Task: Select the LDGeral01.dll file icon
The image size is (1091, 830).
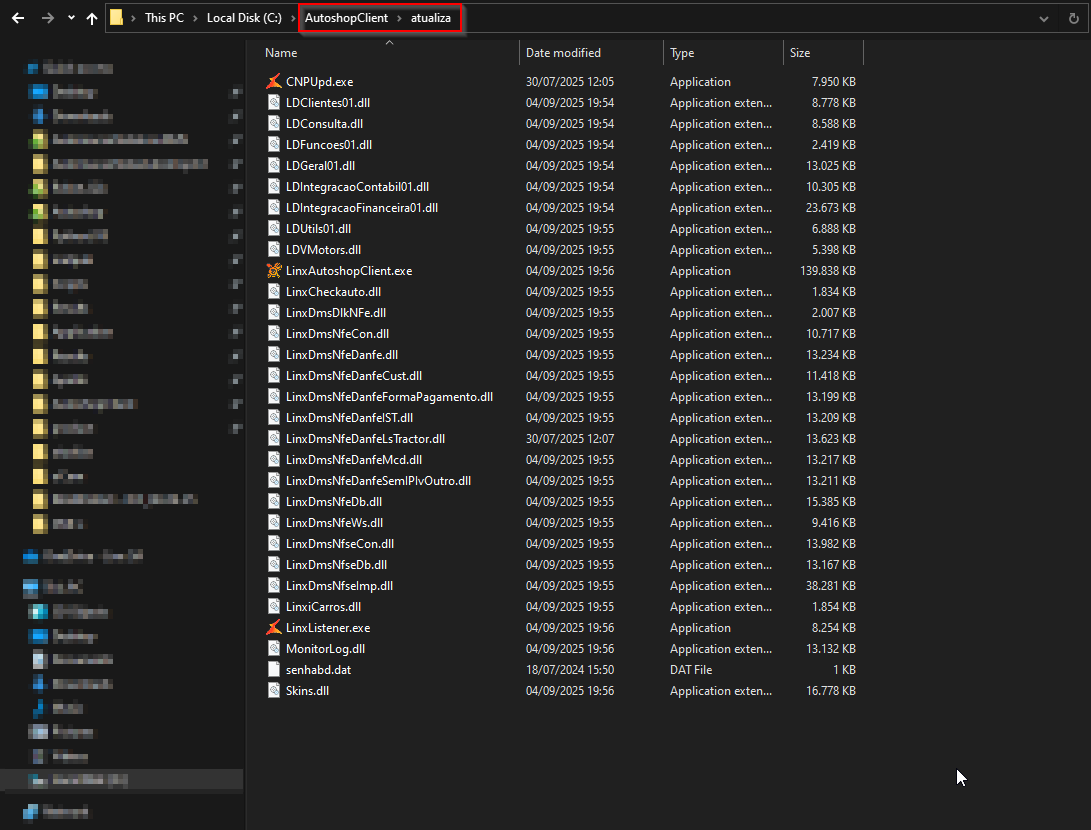Action: point(274,166)
